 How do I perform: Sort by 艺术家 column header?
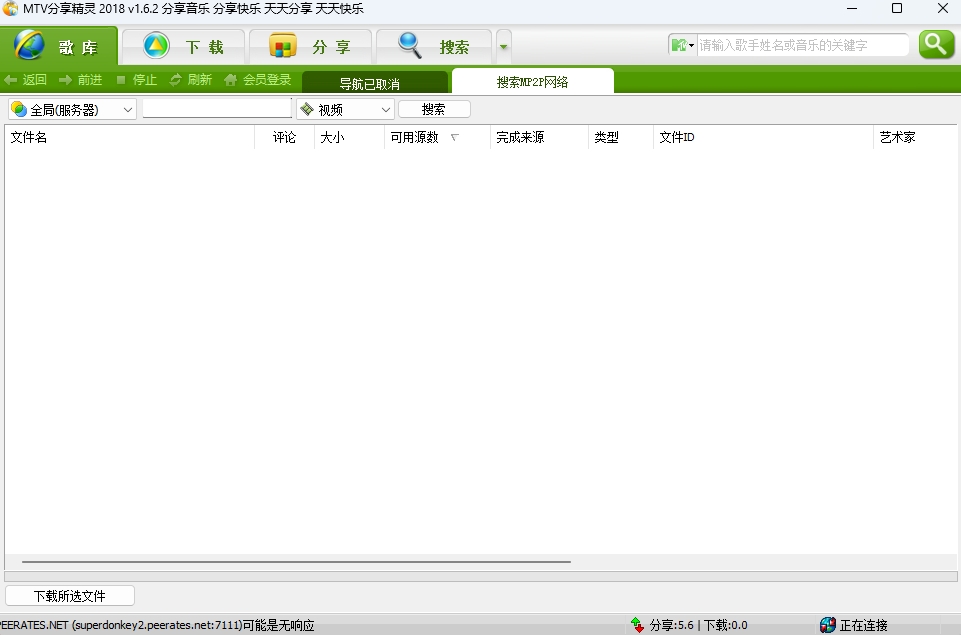[915, 137]
